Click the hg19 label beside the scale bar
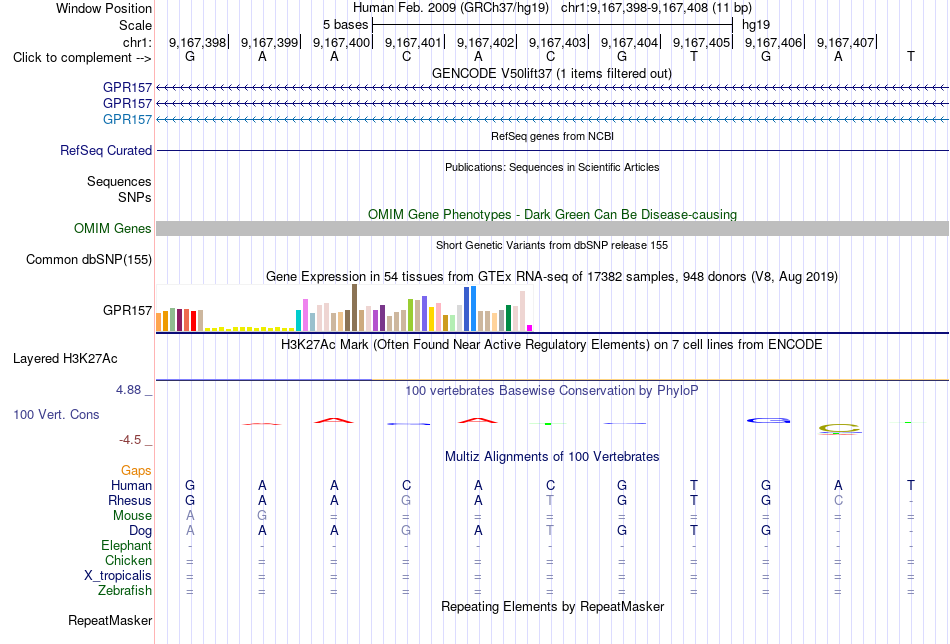950x644 pixels. click(756, 25)
